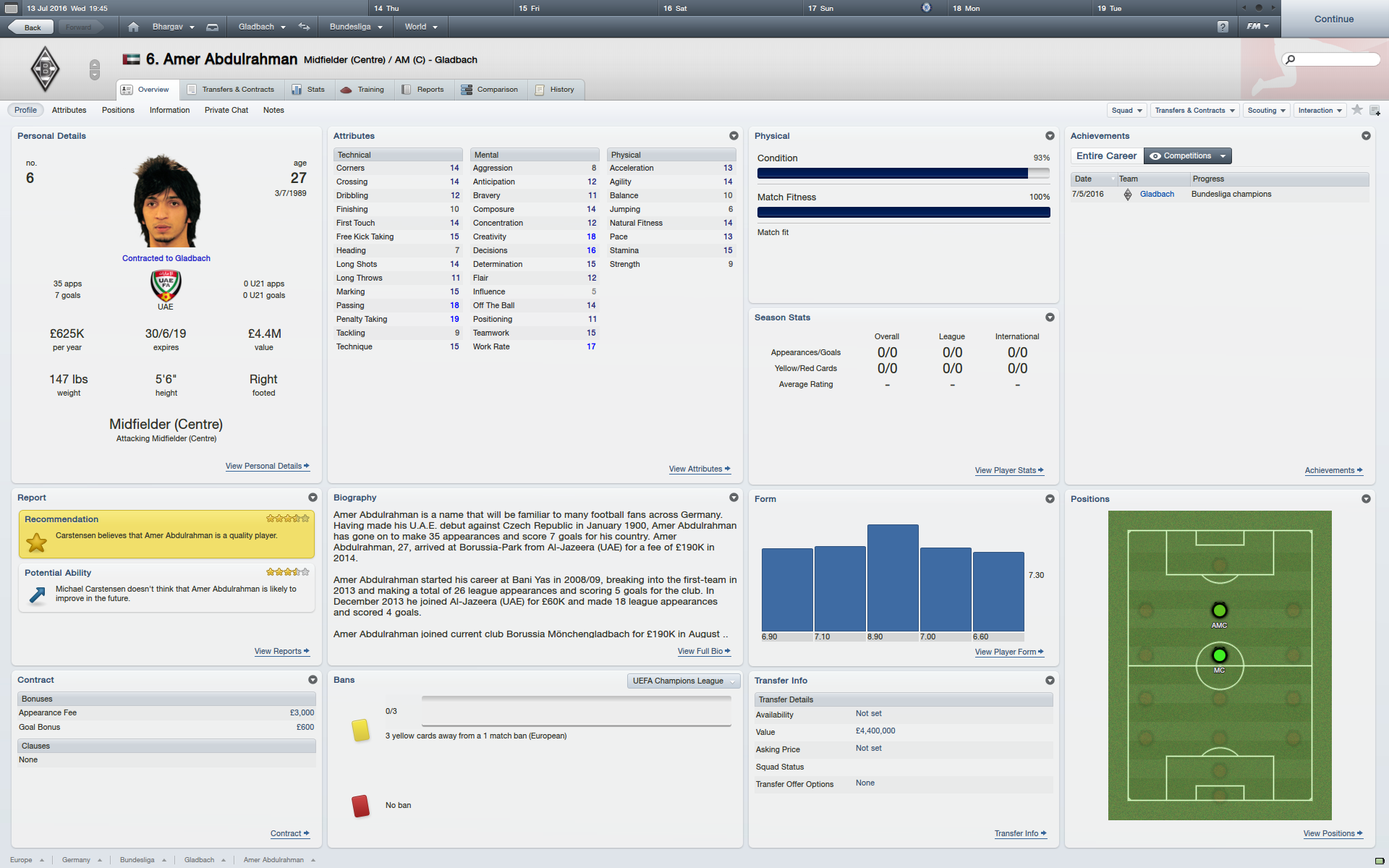Screen dimensions: 1389x868
Task: Click the Match Fitness 100% progress bar
Action: pyautogui.click(x=904, y=213)
